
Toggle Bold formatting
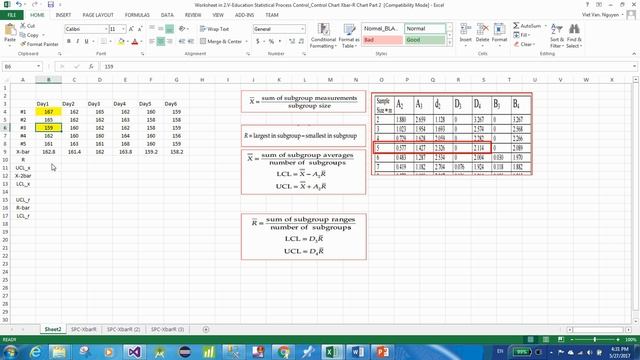point(69,41)
